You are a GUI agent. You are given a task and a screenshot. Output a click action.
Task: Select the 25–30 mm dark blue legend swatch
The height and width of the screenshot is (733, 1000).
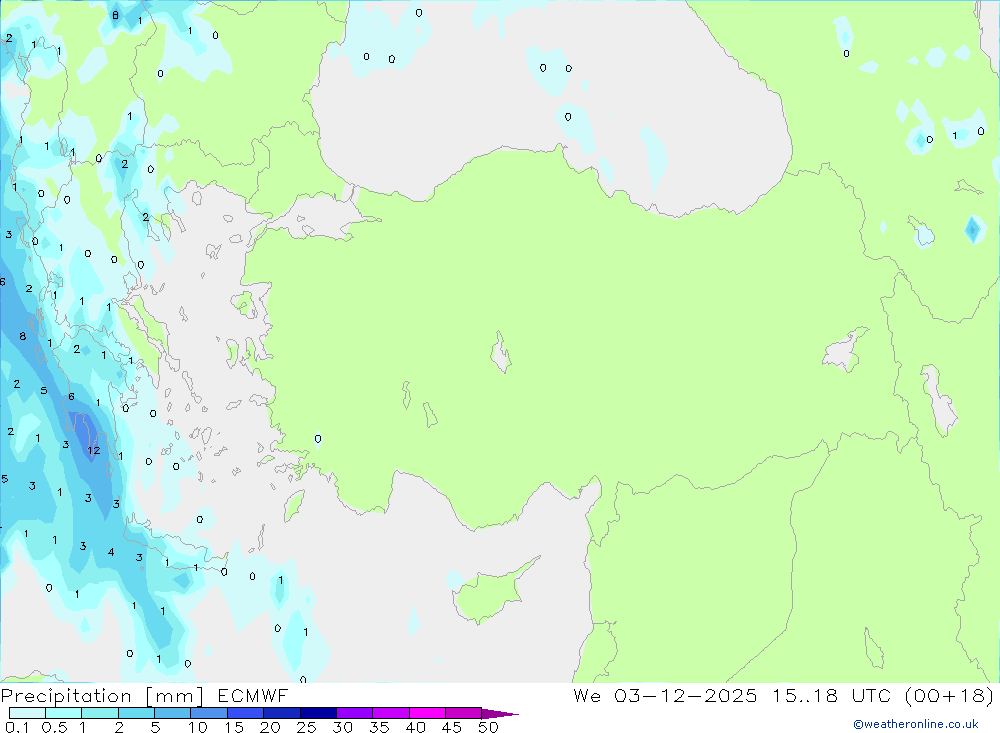point(318,713)
